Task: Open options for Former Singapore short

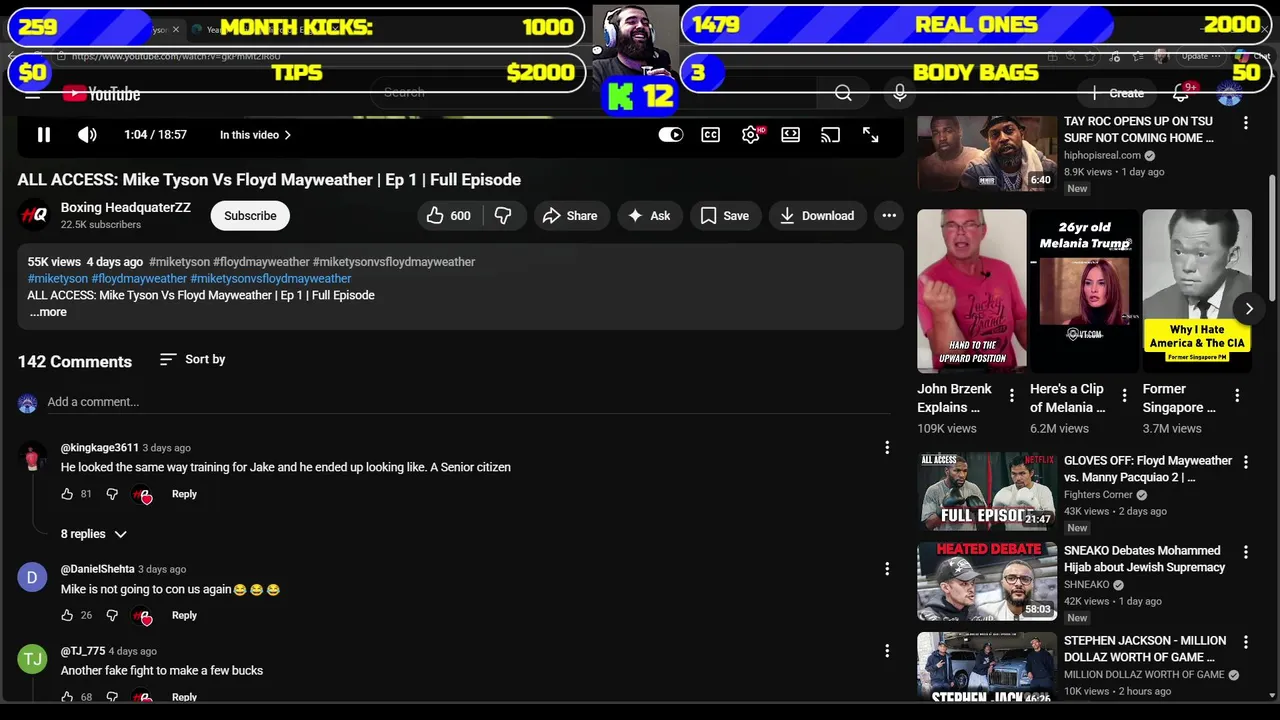Action: coord(1238,396)
